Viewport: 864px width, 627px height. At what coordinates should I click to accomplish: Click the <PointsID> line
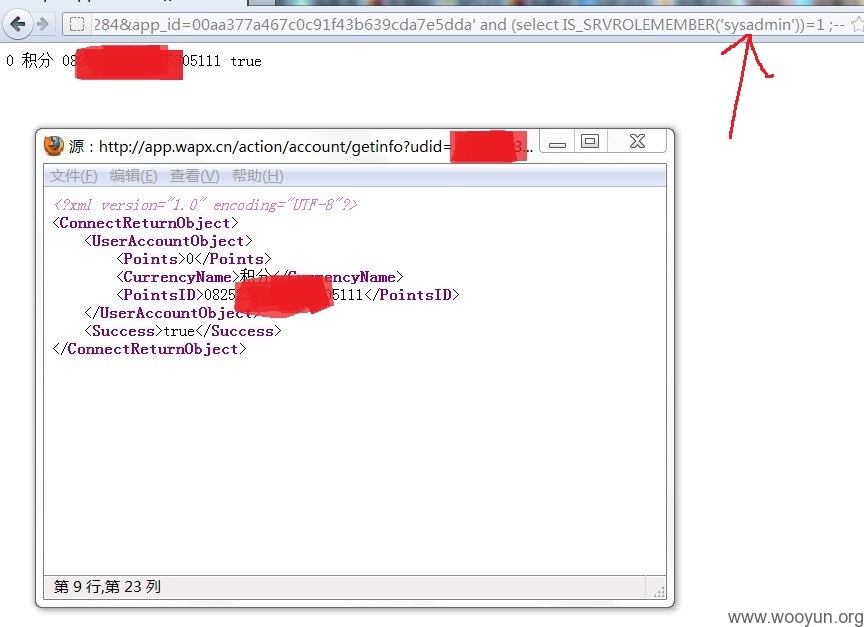click(x=288, y=295)
